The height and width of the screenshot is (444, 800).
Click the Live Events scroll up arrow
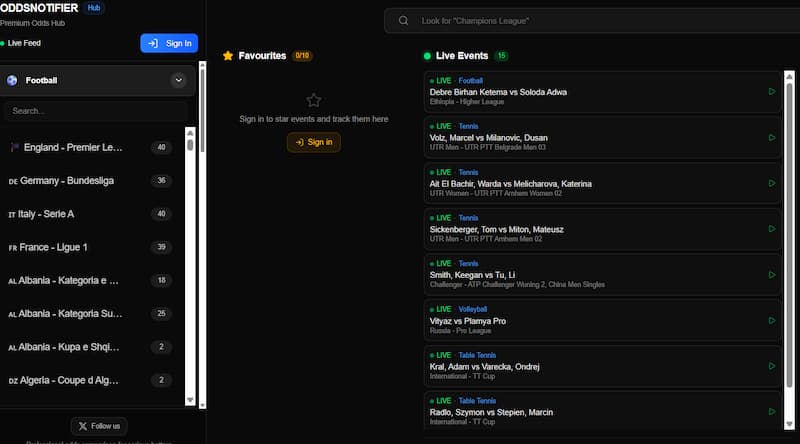789,77
